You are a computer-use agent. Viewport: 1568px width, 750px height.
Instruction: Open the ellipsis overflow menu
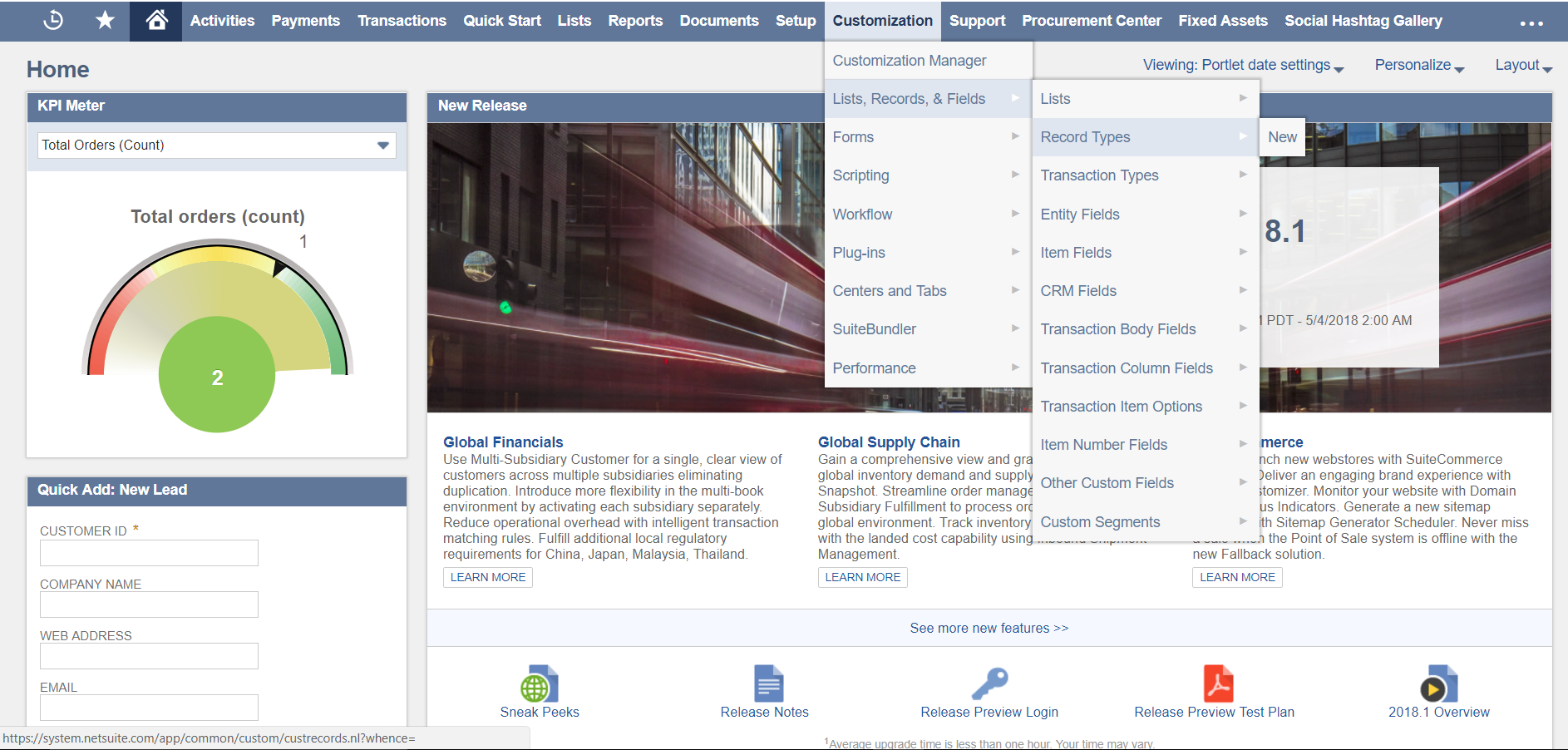pos(1530,23)
